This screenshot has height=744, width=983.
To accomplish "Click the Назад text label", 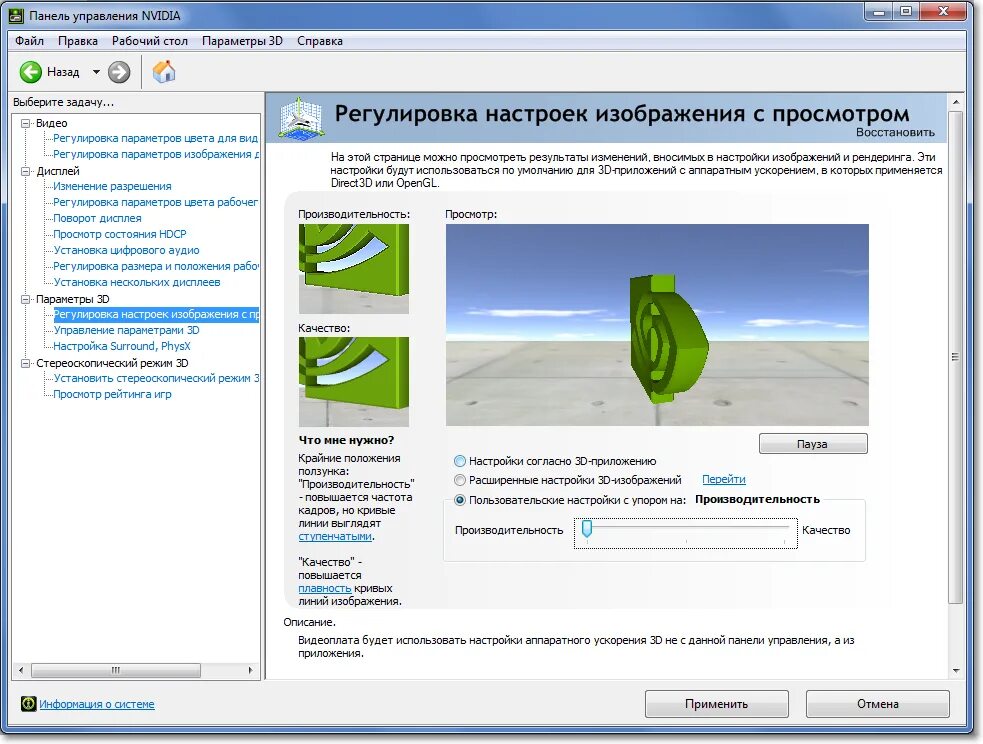I will [x=63, y=72].
